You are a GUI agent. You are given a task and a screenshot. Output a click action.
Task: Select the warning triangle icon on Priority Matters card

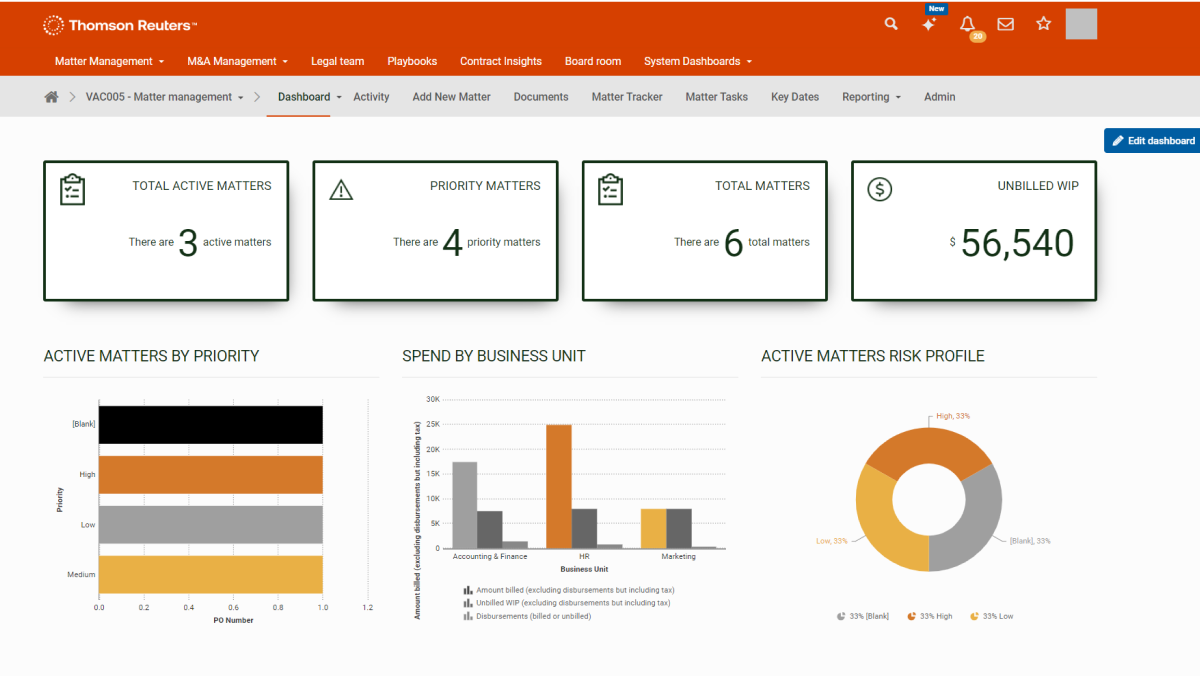(x=340, y=188)
